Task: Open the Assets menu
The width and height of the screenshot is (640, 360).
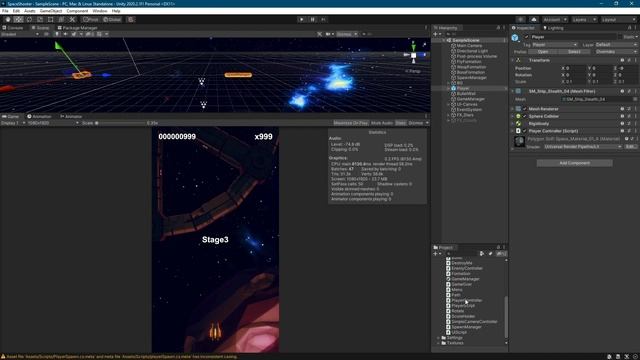Action: pyautogui.click(x=30, y=11)
